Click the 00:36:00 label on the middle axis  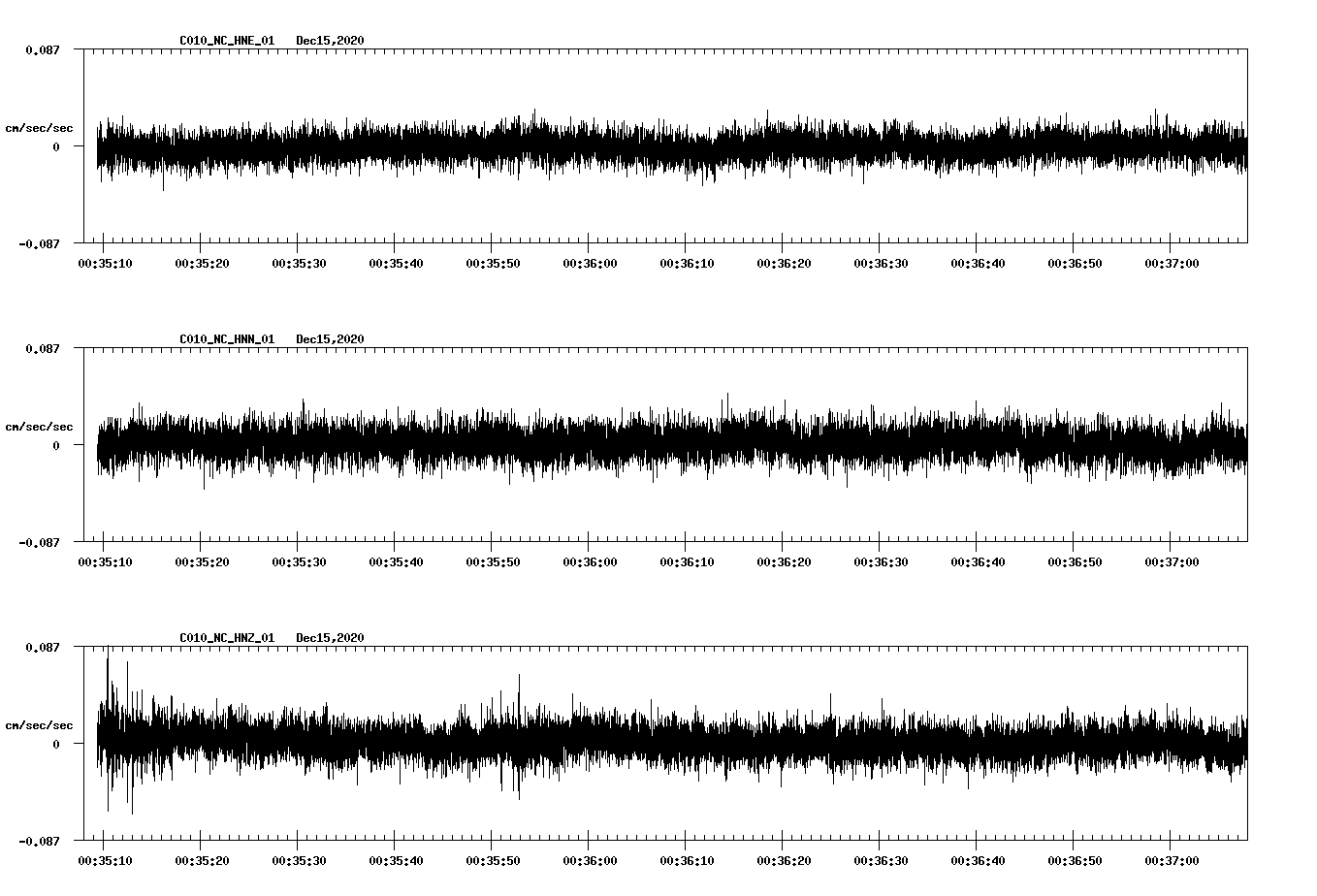(x=591, y=560)
